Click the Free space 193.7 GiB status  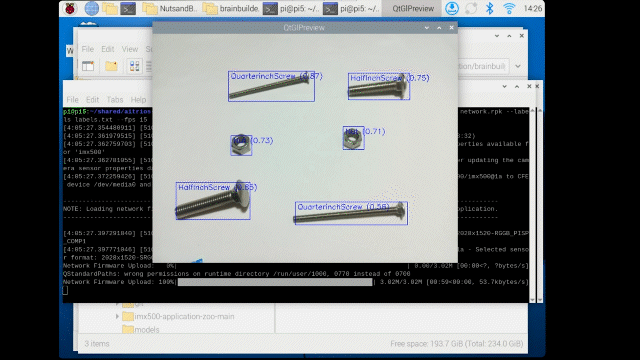[456, 344]
